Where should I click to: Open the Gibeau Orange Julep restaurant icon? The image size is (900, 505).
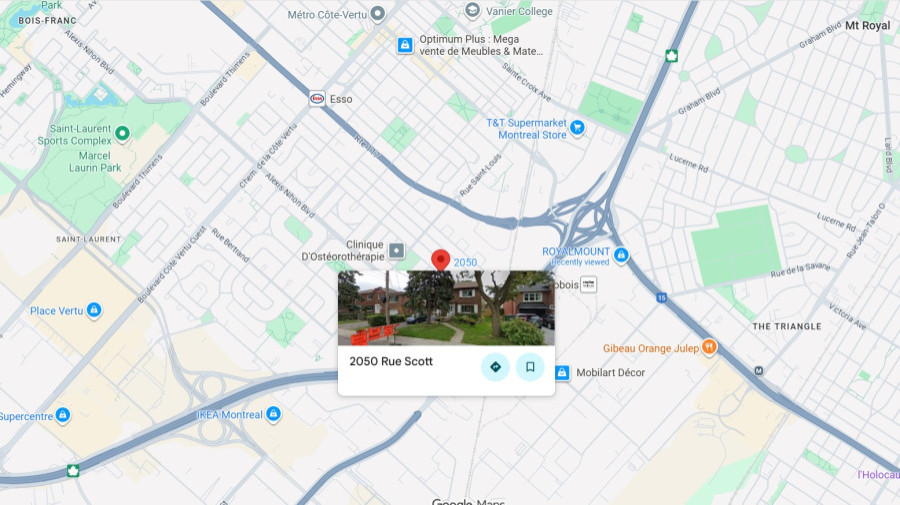tap(709, 347)
